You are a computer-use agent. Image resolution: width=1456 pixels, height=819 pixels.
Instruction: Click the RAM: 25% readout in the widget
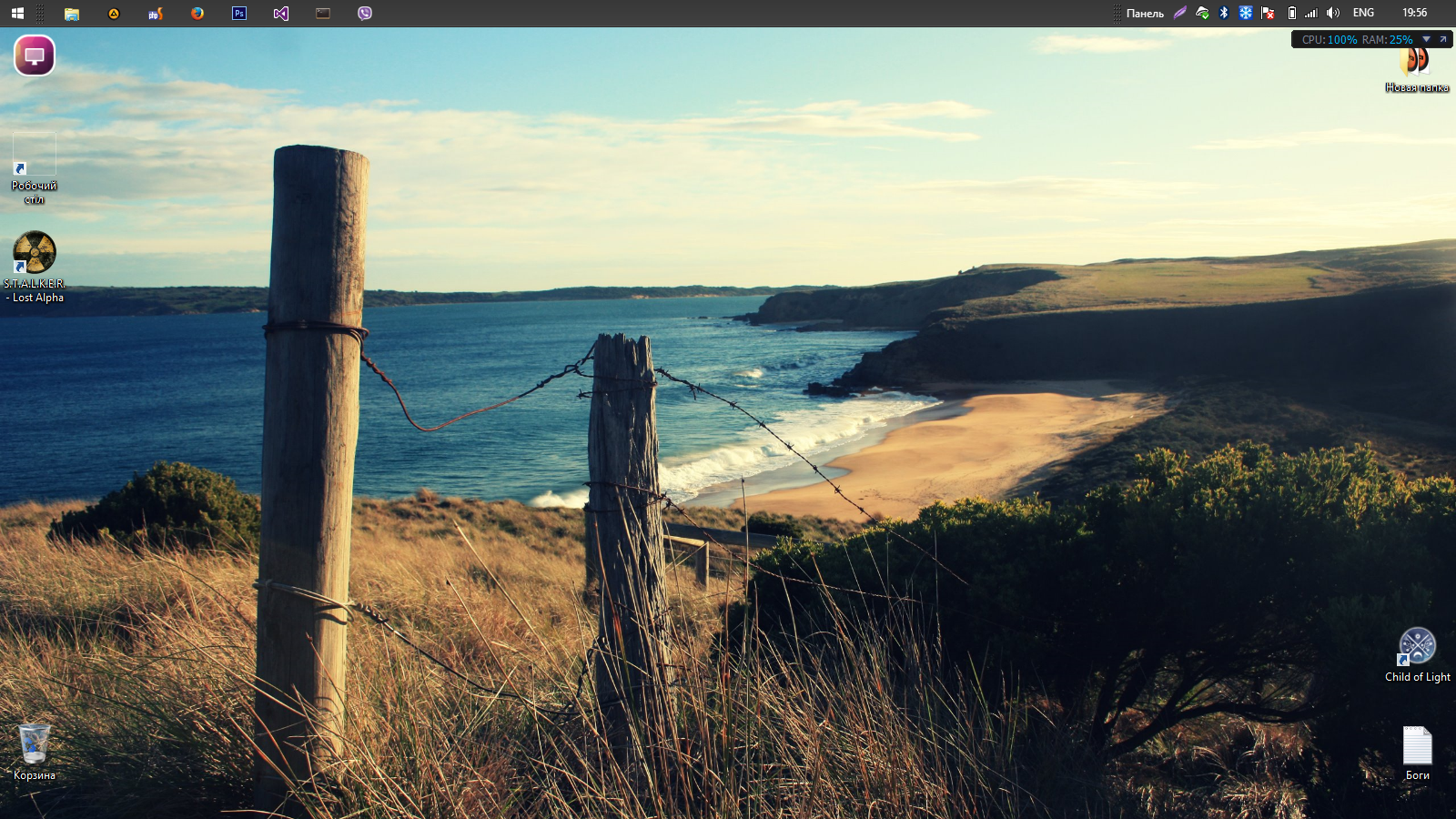point(1388,39)
